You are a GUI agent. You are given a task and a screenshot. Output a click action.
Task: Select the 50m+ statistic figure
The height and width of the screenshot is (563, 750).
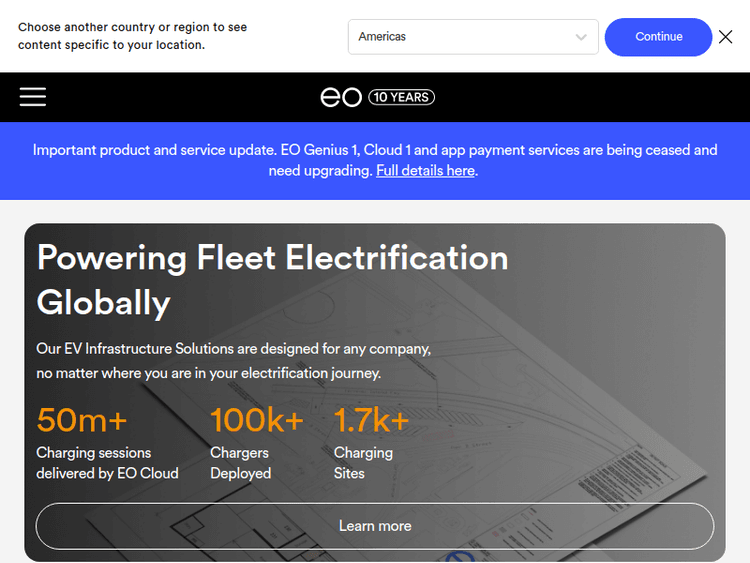pos(82,420)
